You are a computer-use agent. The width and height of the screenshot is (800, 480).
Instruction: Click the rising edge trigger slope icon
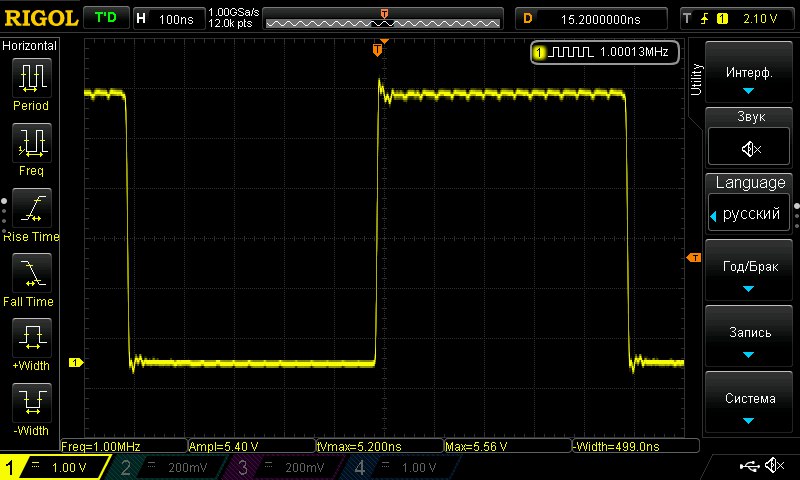[x=705, y=19]
